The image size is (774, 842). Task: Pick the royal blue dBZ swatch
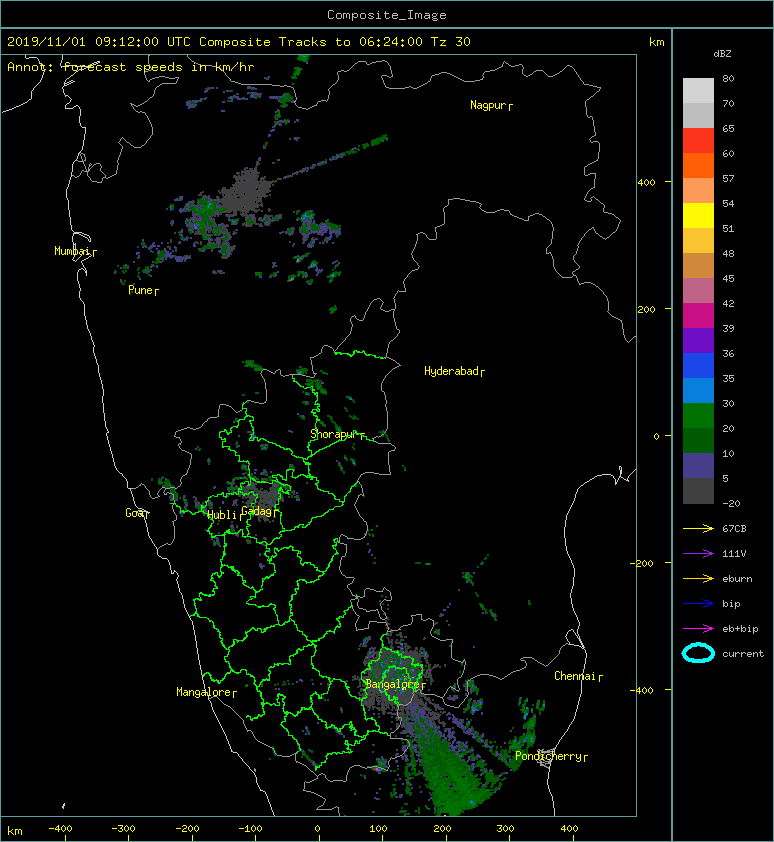(698, 366)
